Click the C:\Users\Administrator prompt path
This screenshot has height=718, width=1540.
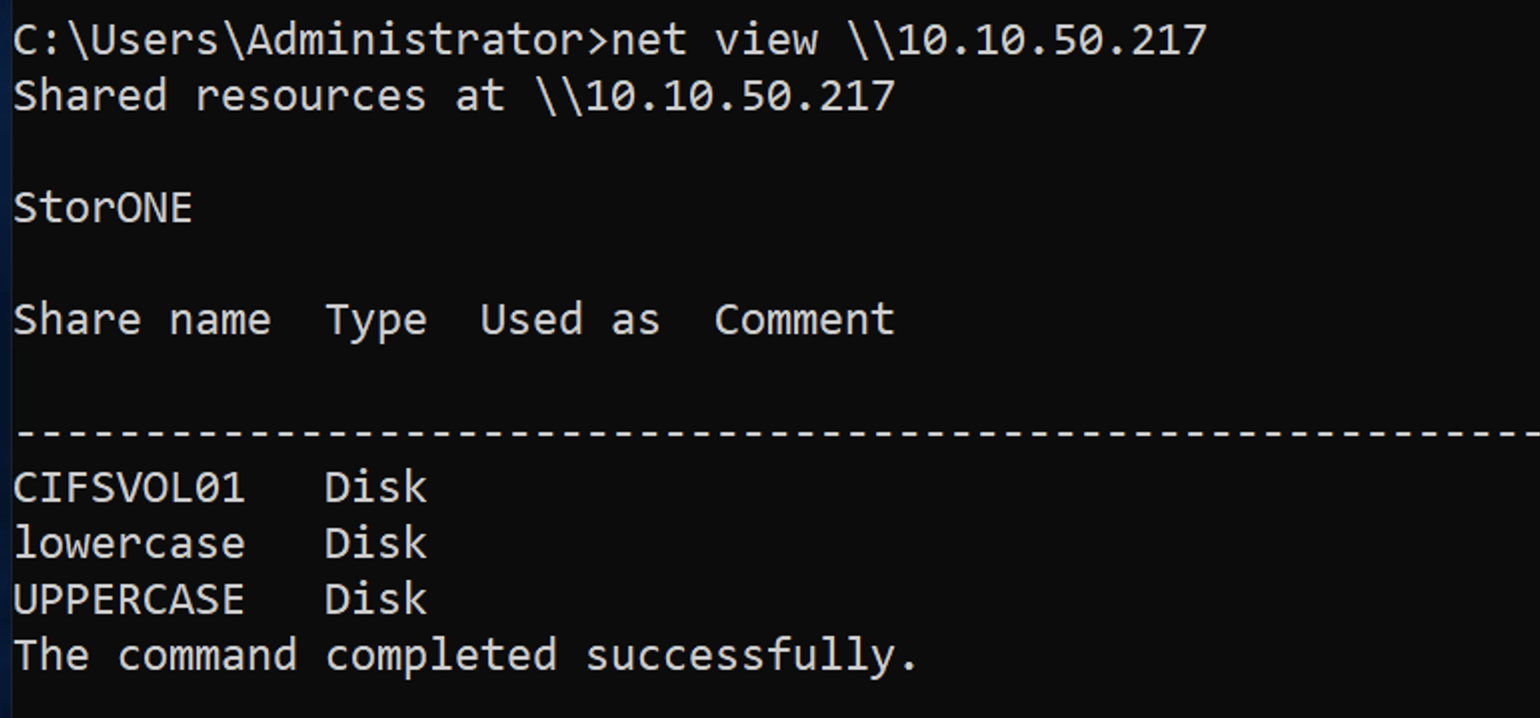pyautogui.click(x=299, y=40)
